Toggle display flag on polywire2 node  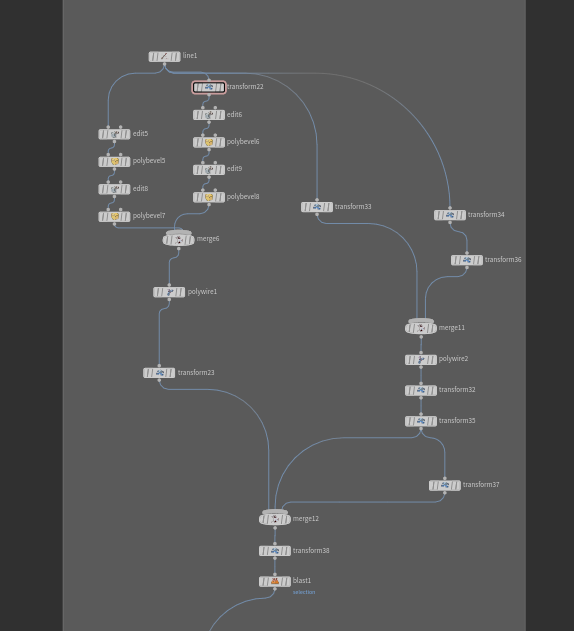coord(434,359)
